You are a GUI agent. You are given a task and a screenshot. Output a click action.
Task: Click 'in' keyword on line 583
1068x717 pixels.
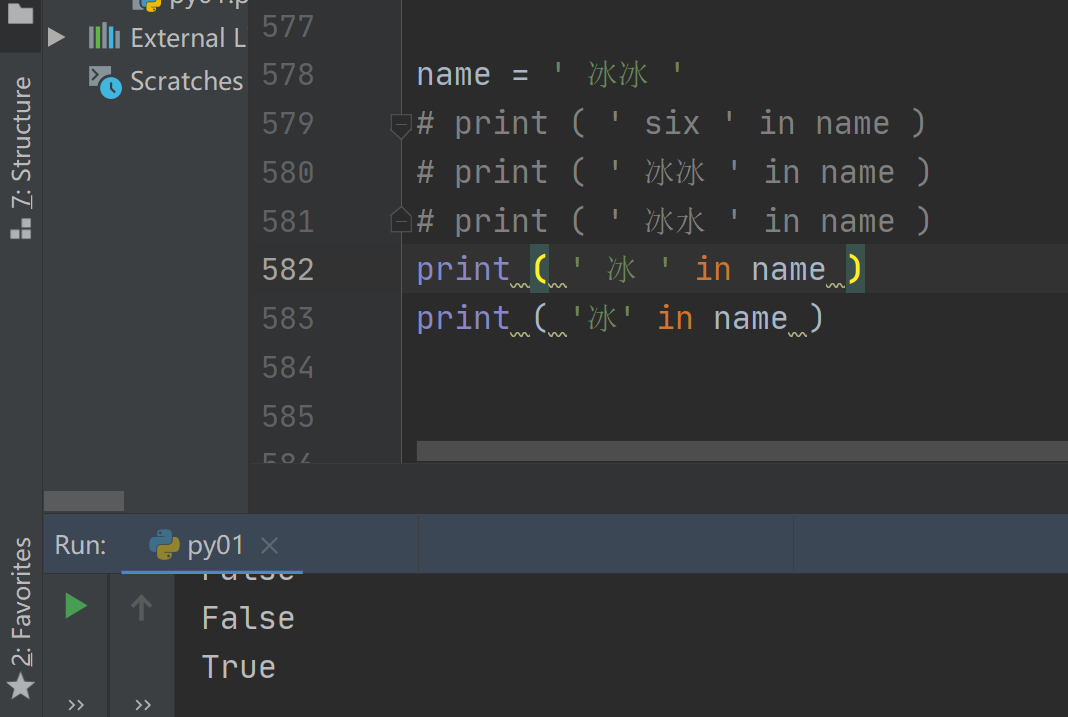[x=675, y=319]
